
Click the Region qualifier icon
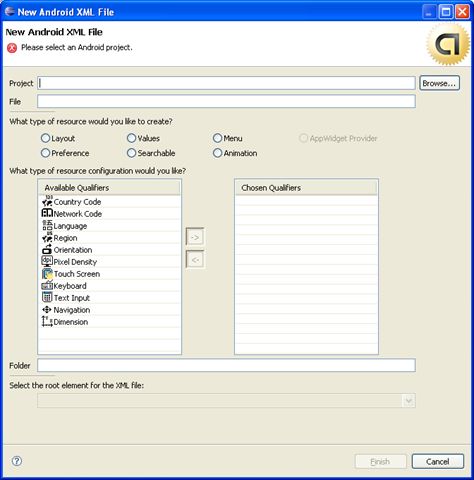pyautogui.click(x=47, y=237)
